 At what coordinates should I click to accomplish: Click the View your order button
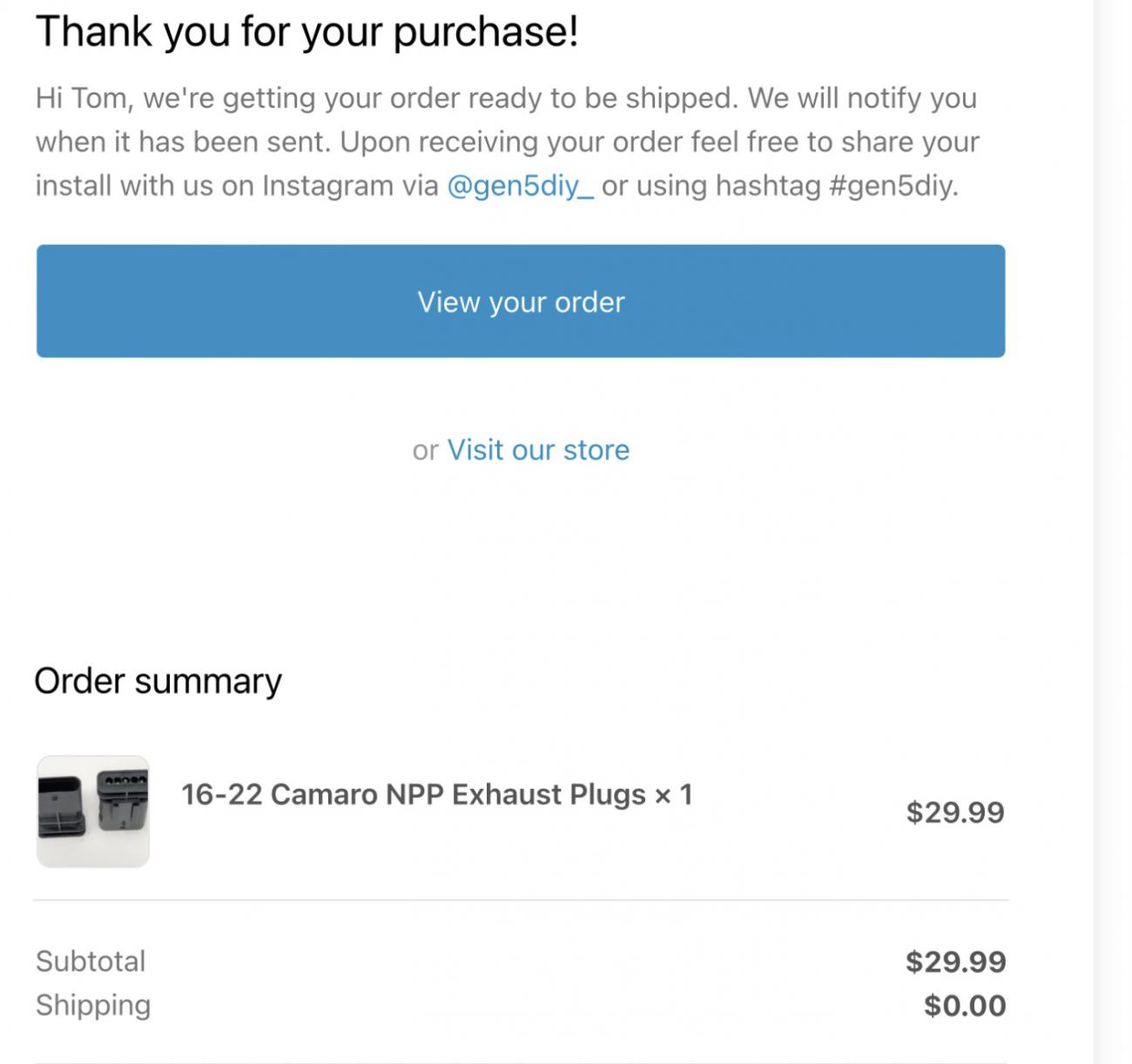coord(521,301)
